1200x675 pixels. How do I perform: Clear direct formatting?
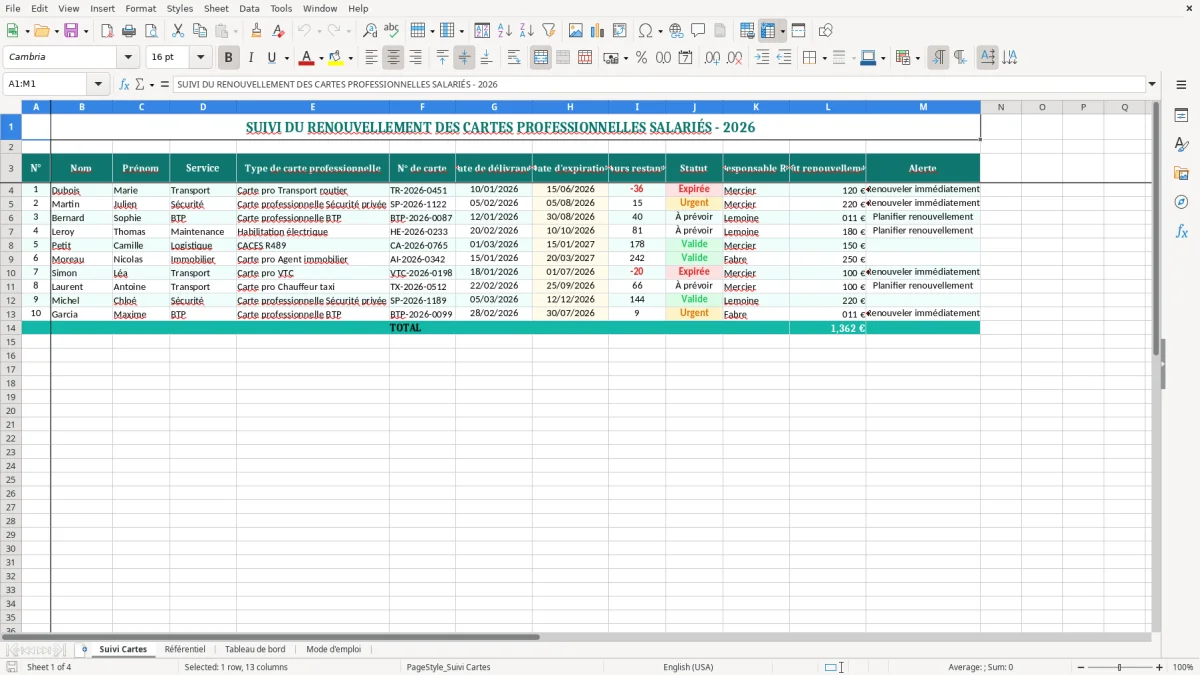pyautogui.click(x=278, y=31)
